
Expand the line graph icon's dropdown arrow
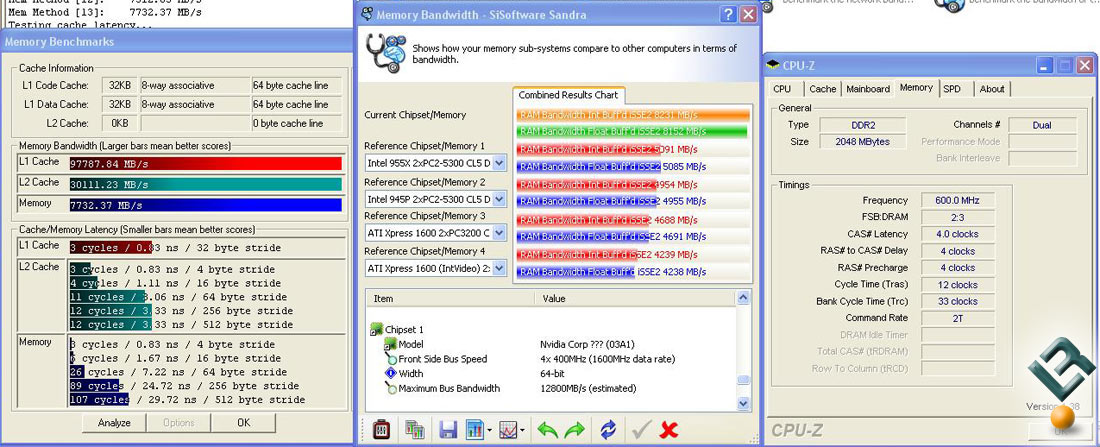[x=522, y=431]
